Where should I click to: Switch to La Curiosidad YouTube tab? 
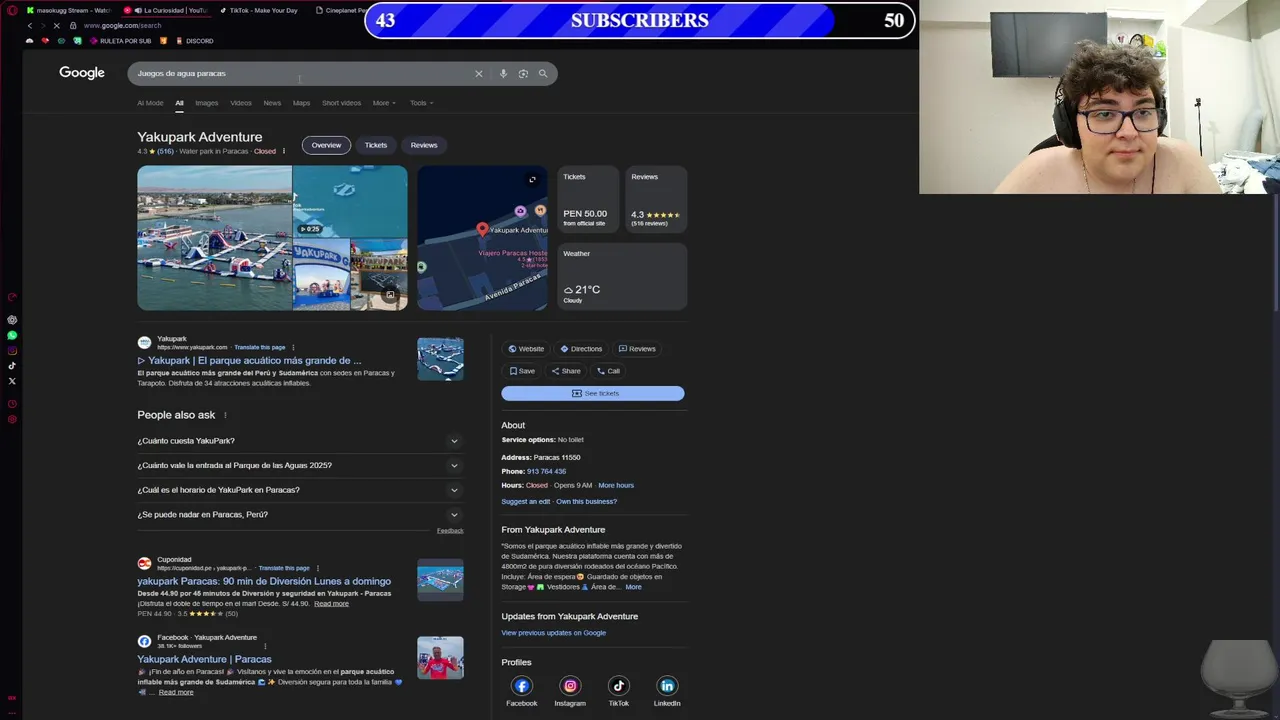165,10
